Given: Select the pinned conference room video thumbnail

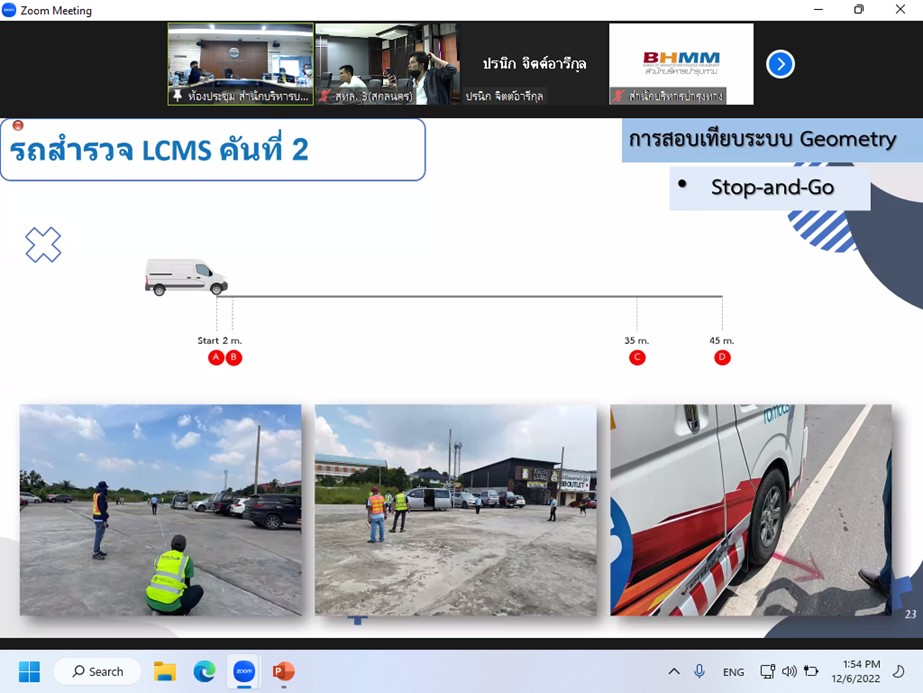Looking at the screenshot, I should 240,64.
